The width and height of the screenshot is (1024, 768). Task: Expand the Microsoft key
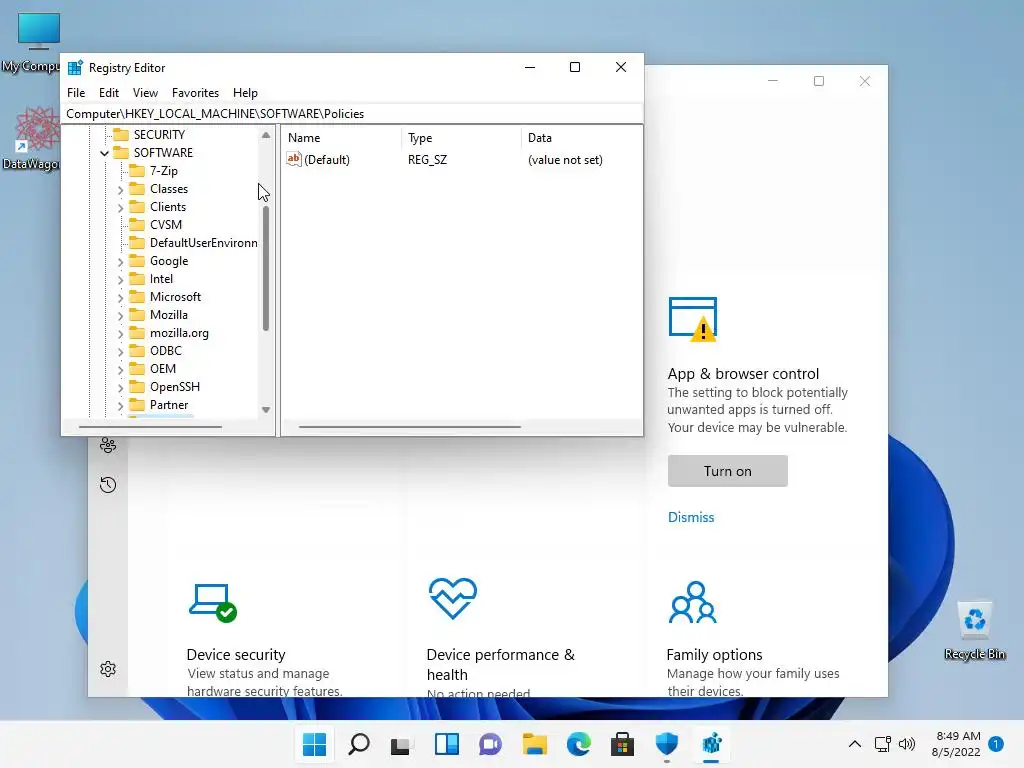120,298
